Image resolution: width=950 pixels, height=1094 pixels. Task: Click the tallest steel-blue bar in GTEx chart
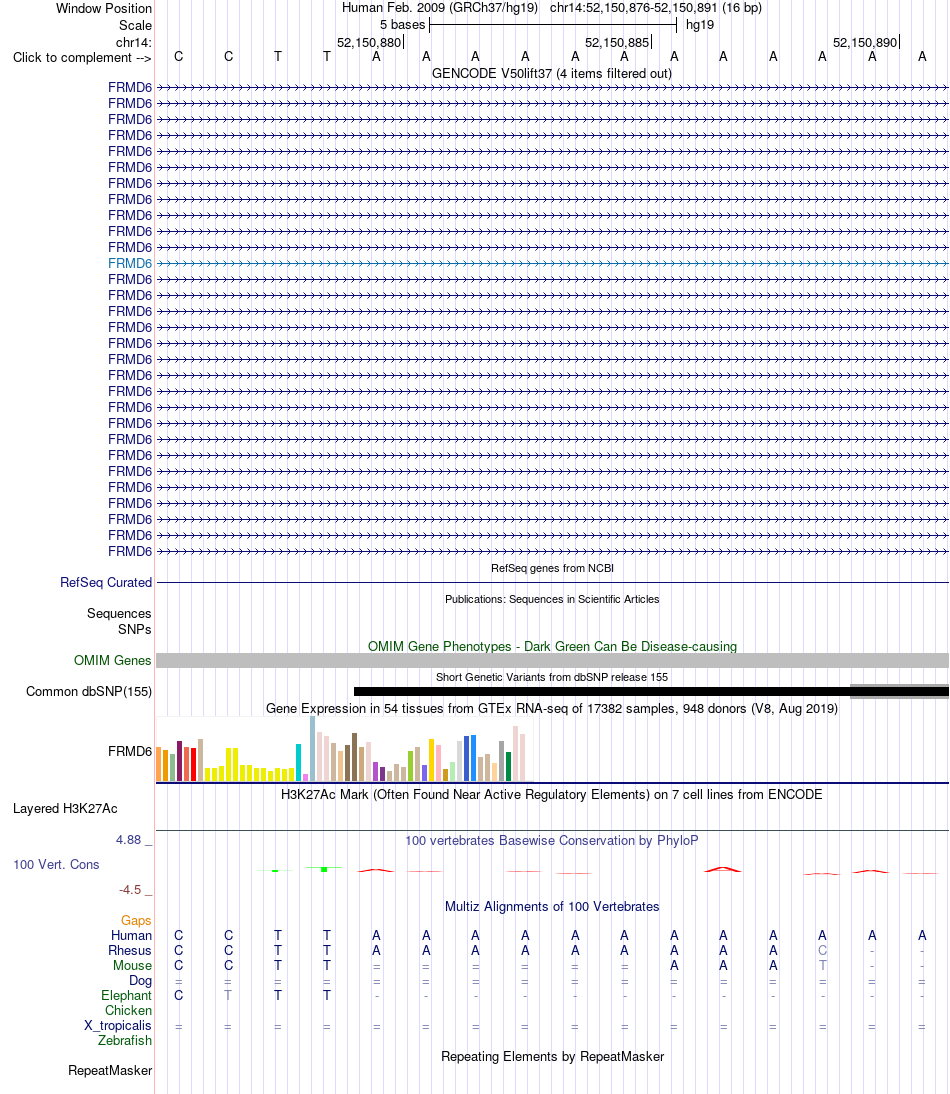(x=312, y=749)
